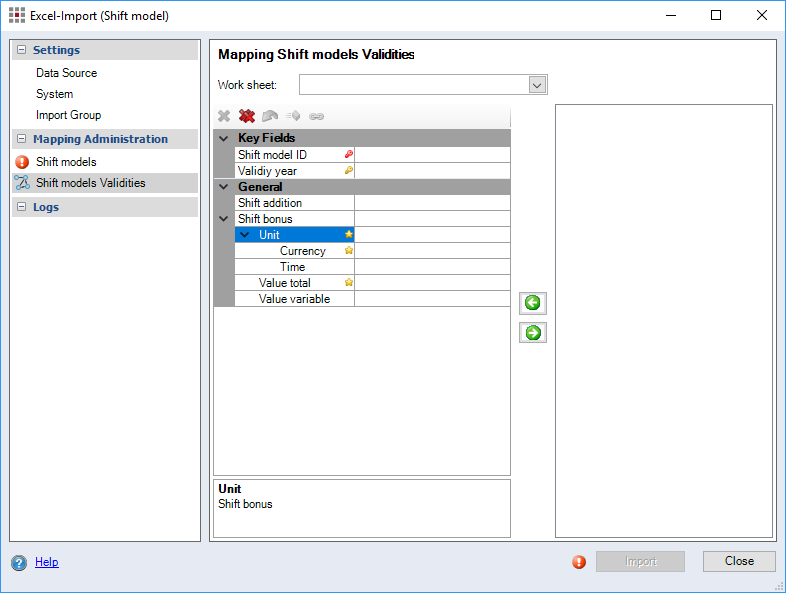Image resolution: width=786 pixels, height=593 pixels.
Task: Click the Validiy year value field
Action: point(432,171)
